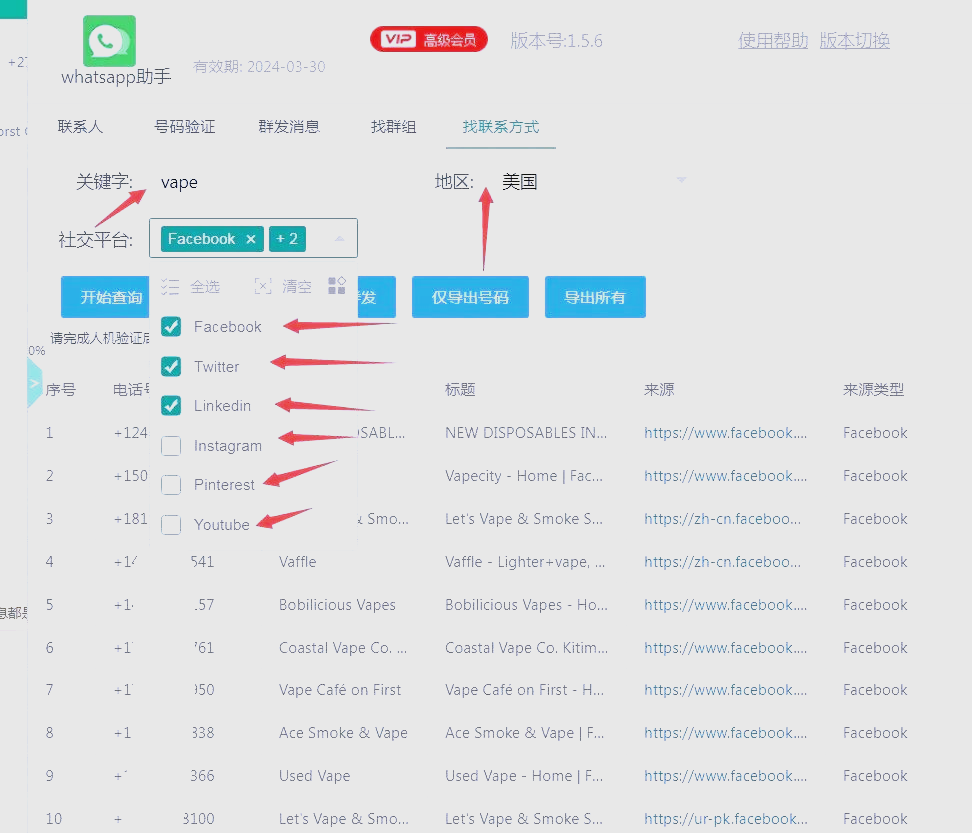Uncheck the Facebook checkbox
Viewport: 972px width, 833px height.
pos(171,327)
